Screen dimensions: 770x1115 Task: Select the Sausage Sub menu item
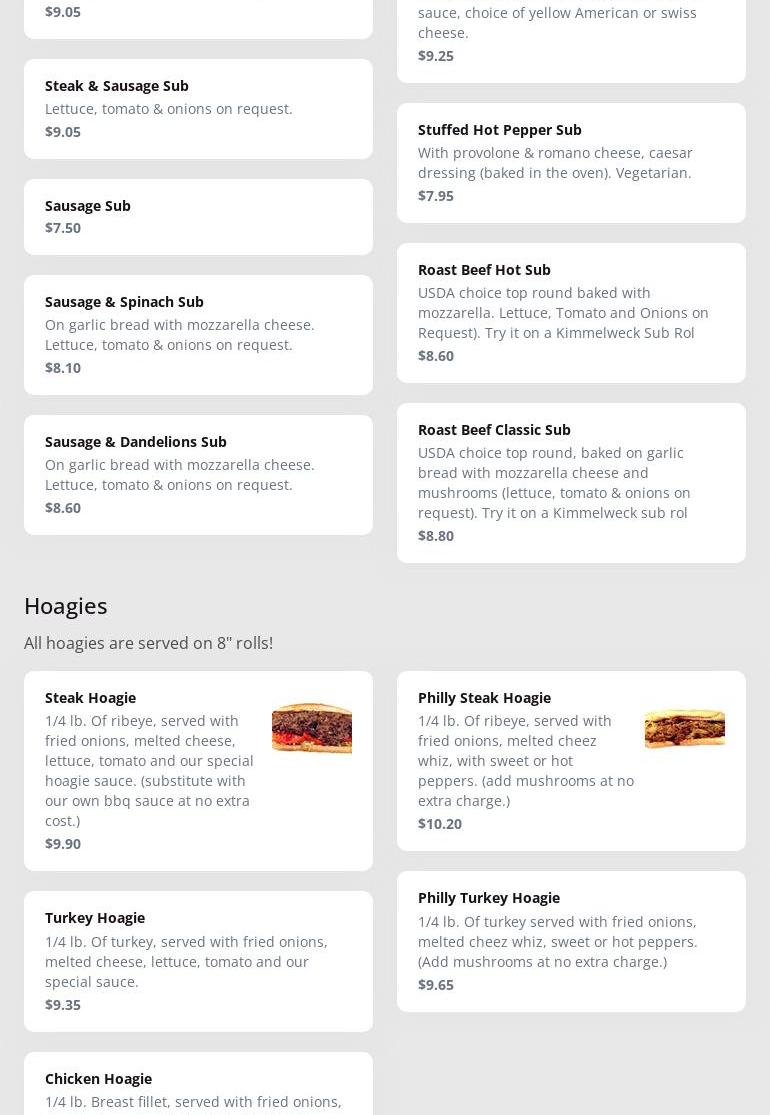point(198,216)
